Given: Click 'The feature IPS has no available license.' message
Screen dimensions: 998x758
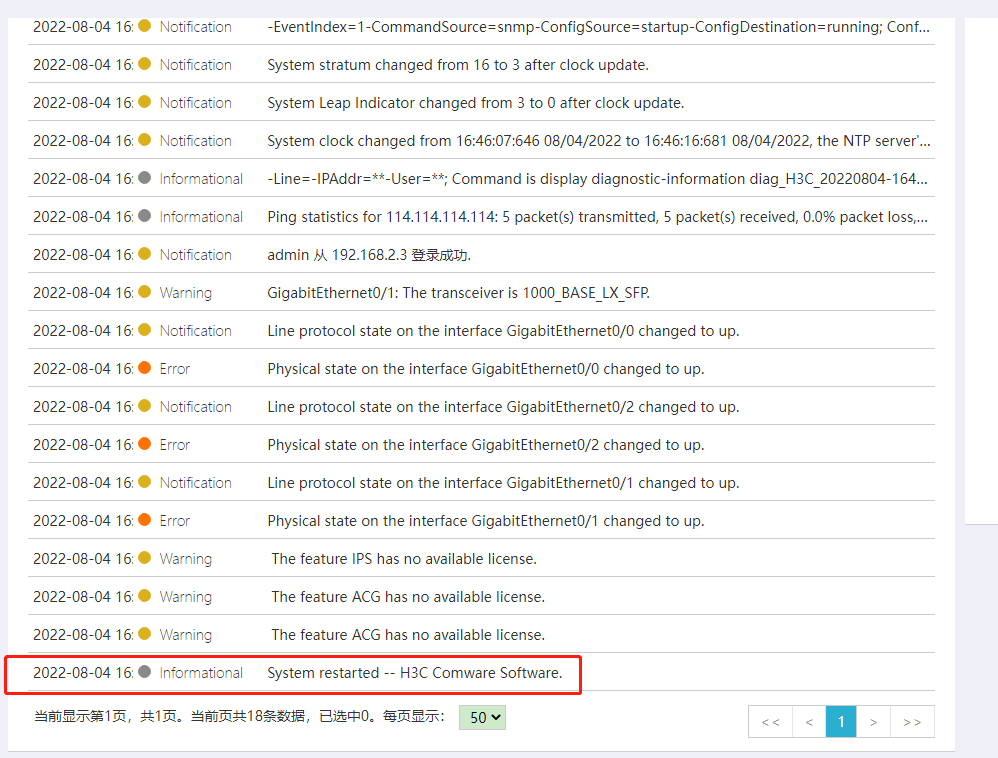Looking at the screenshot, I should pos(404,559).
